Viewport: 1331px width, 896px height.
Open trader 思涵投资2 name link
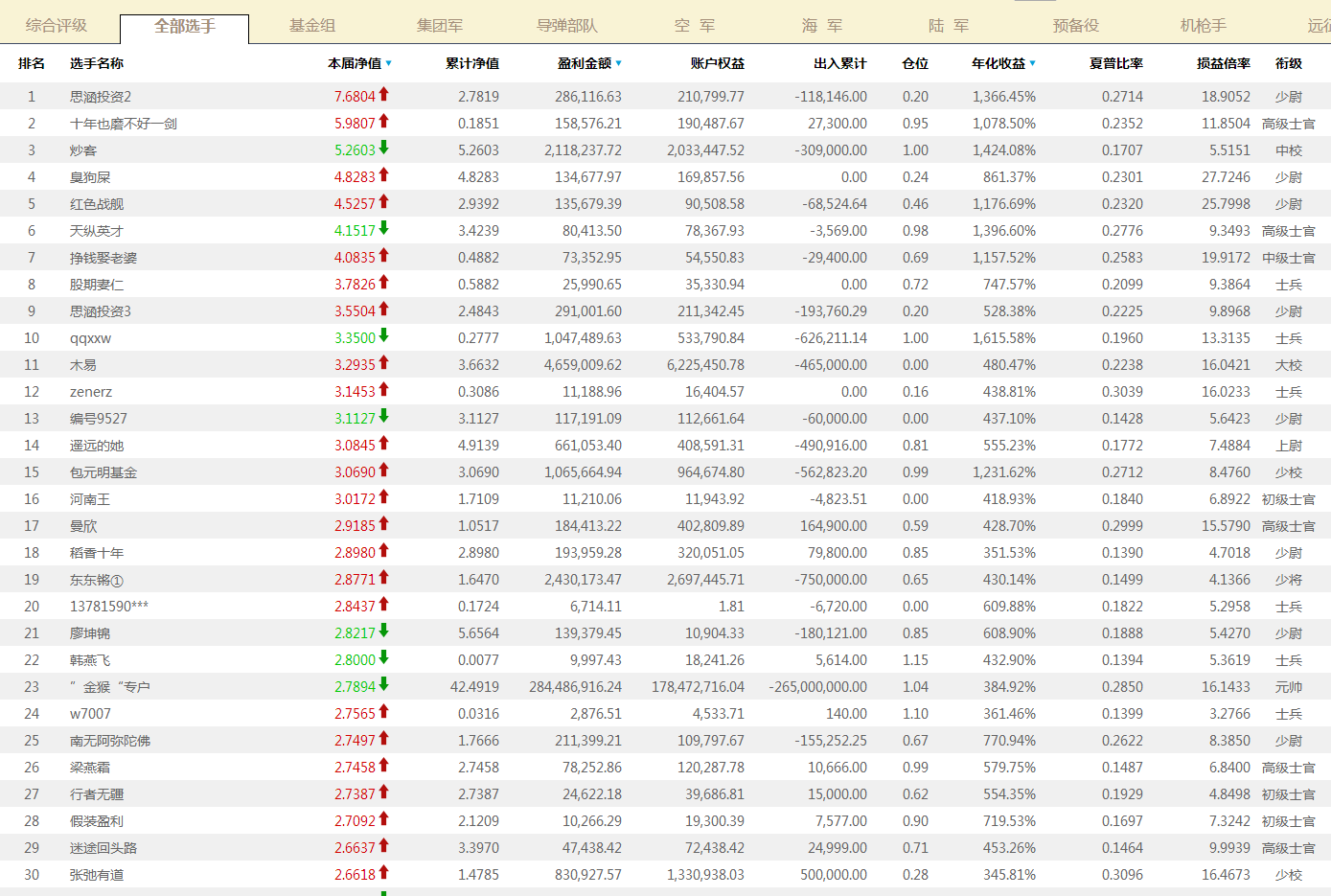coord(101,97)
